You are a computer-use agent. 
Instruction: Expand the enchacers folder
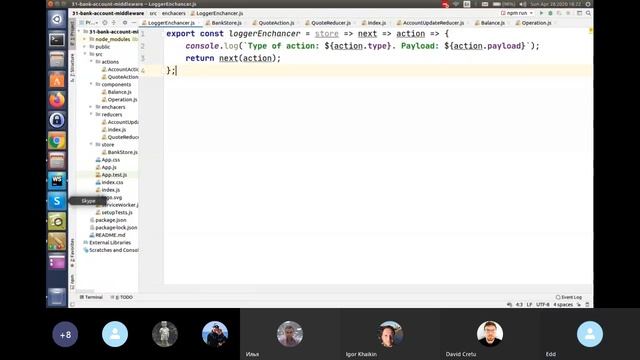pos(91,107)
